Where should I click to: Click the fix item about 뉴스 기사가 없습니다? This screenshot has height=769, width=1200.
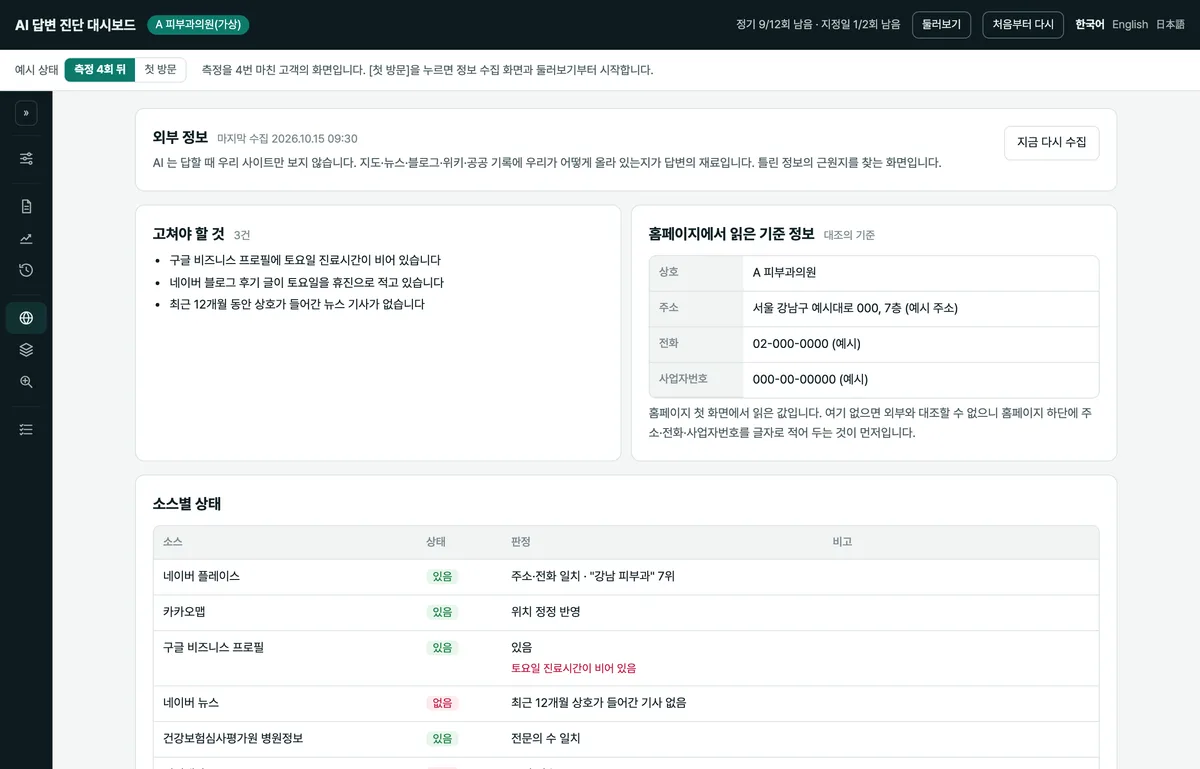pyautogui.click(x=297, y=304)
